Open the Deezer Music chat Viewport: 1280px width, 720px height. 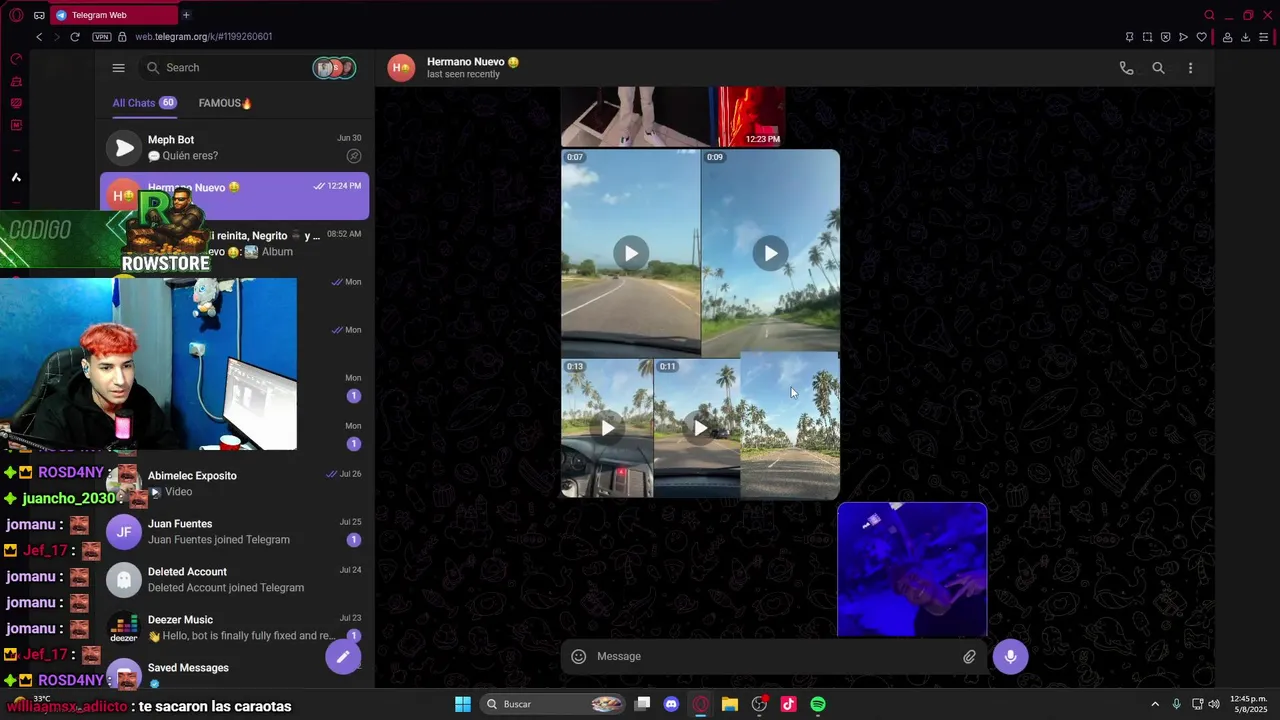pyautogui.click(x=234, y=628)
